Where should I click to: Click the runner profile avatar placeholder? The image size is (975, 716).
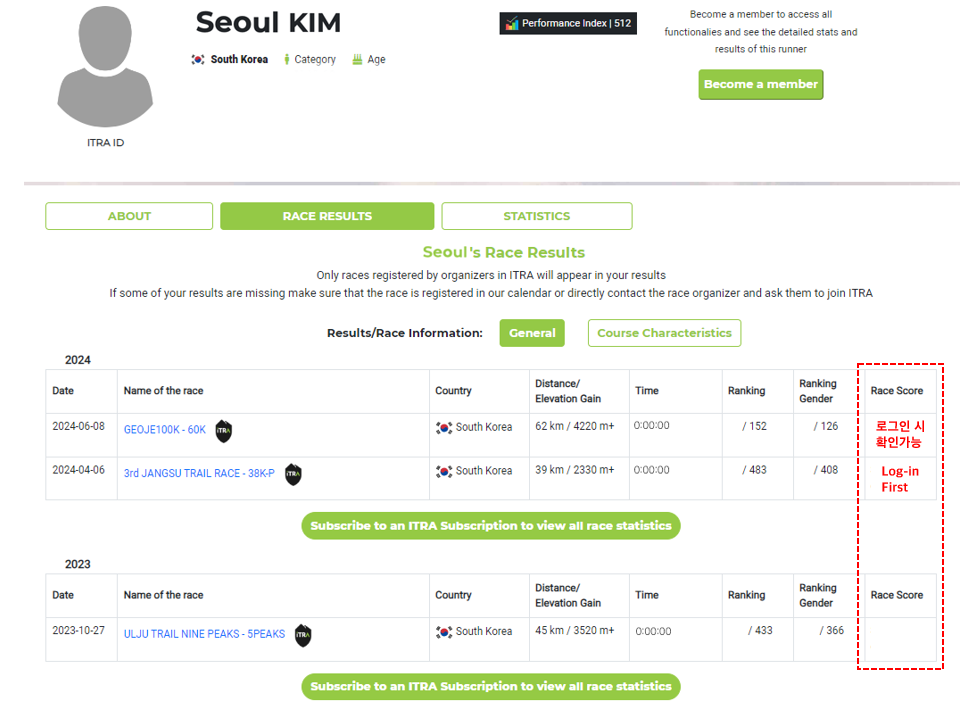pyautogui.click(x=105, y=68)
